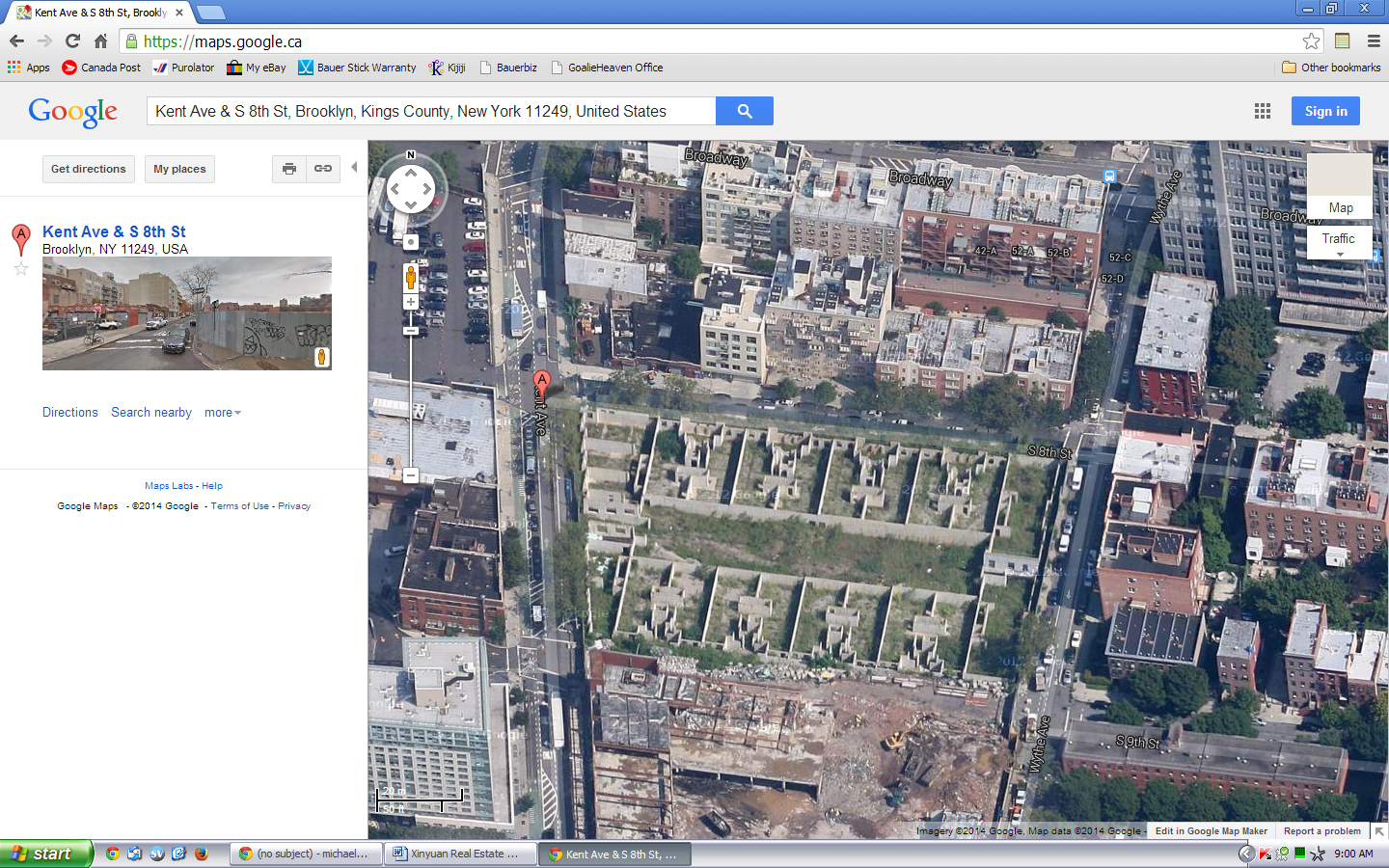
Task: Open the Search nearby link
Action: point(151,413)
